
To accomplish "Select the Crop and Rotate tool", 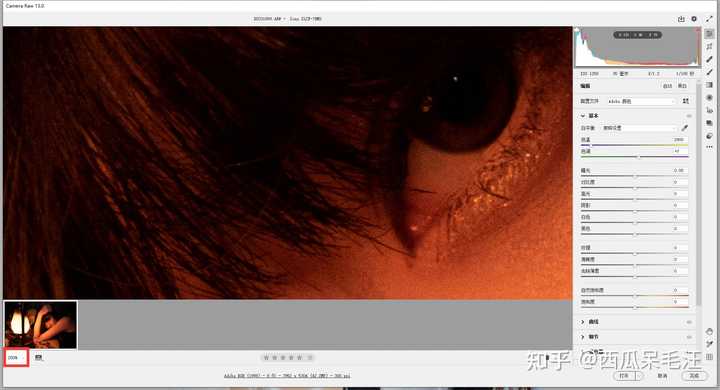I will 709,46.
